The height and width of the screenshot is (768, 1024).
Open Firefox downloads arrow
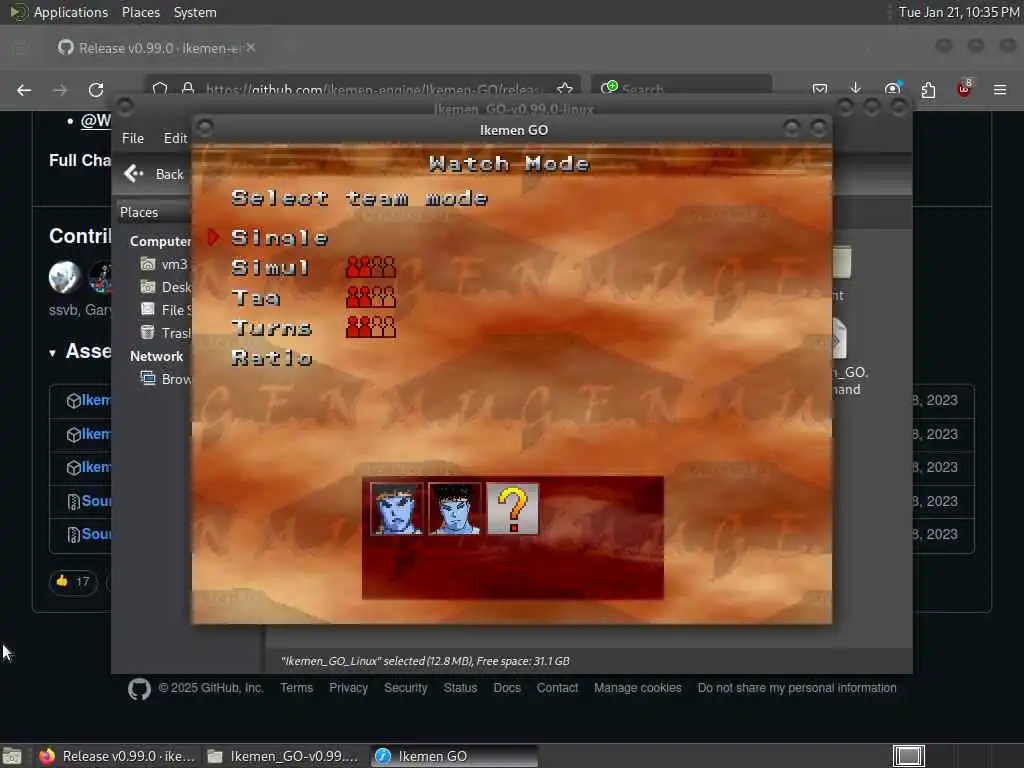pos(856,88)
